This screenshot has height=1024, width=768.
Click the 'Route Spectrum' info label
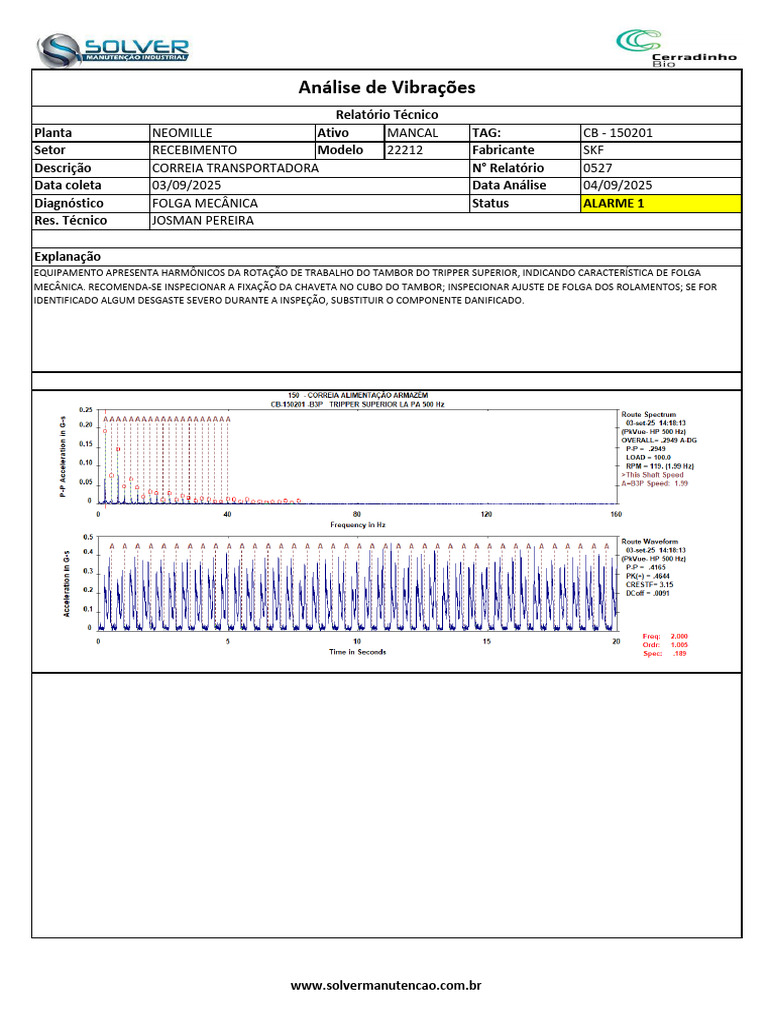click(x=648, y=415)
